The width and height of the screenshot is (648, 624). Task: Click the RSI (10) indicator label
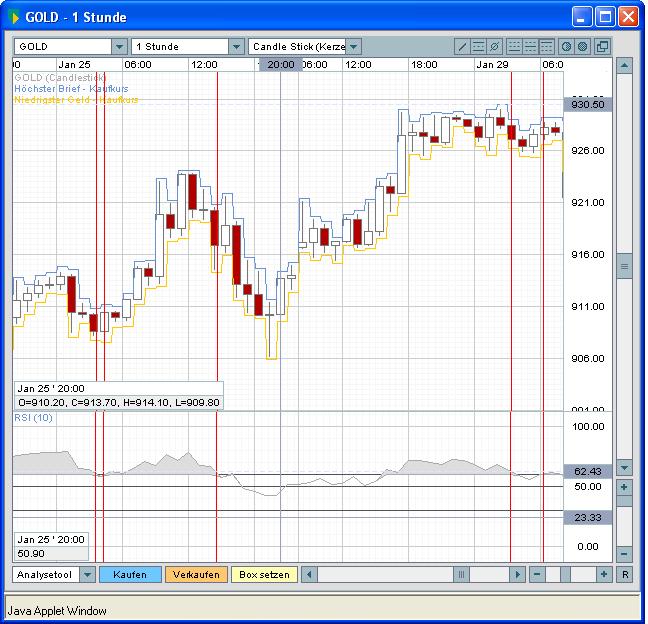point(33,418)
